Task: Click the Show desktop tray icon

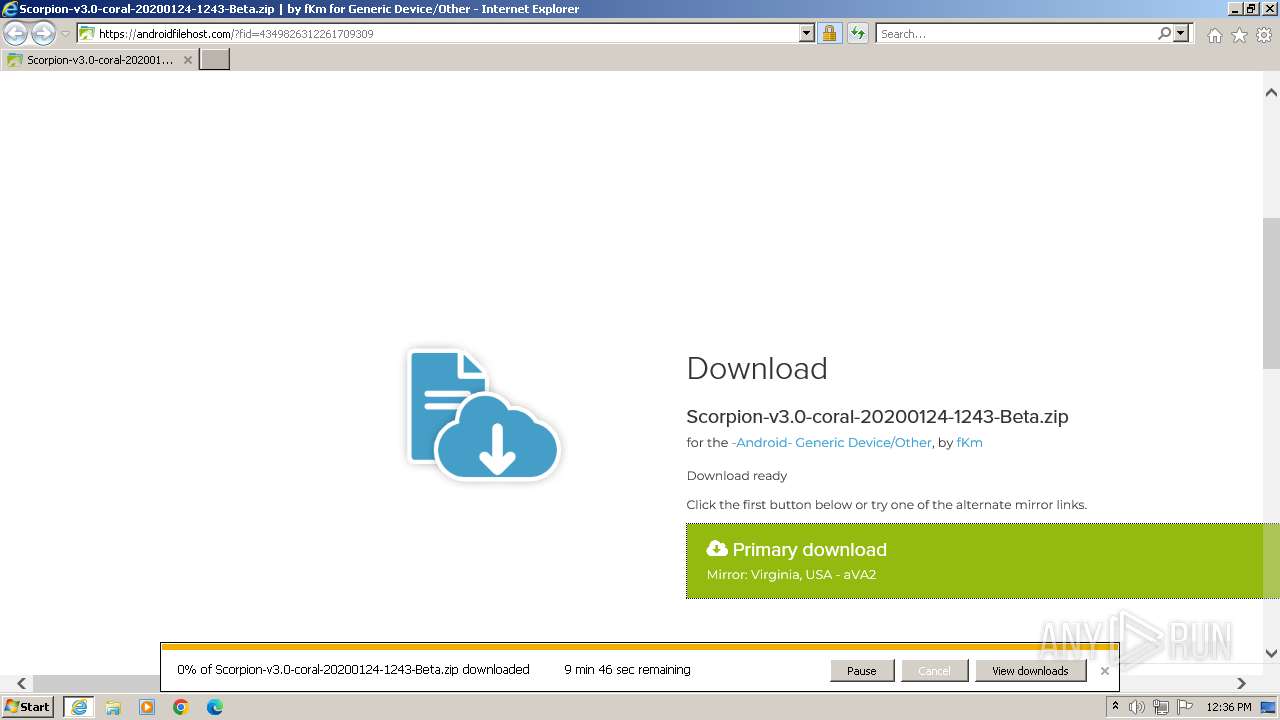Action: coord(1268,707)
